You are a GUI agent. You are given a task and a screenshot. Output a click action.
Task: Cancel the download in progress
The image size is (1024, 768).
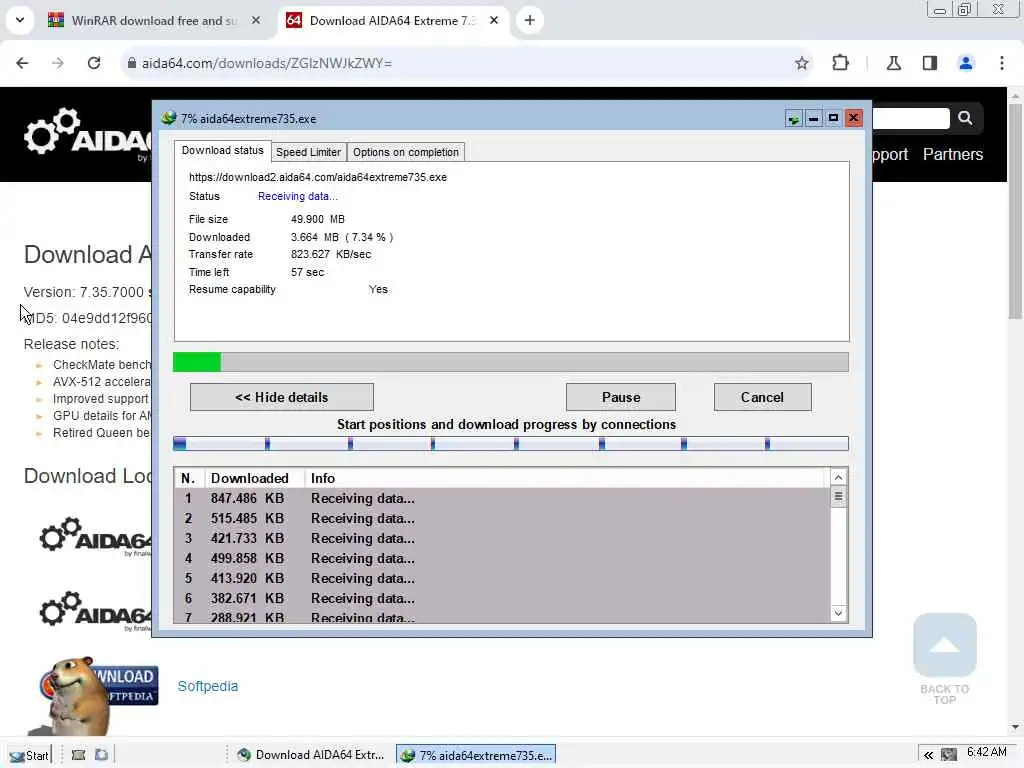(762, 397)
